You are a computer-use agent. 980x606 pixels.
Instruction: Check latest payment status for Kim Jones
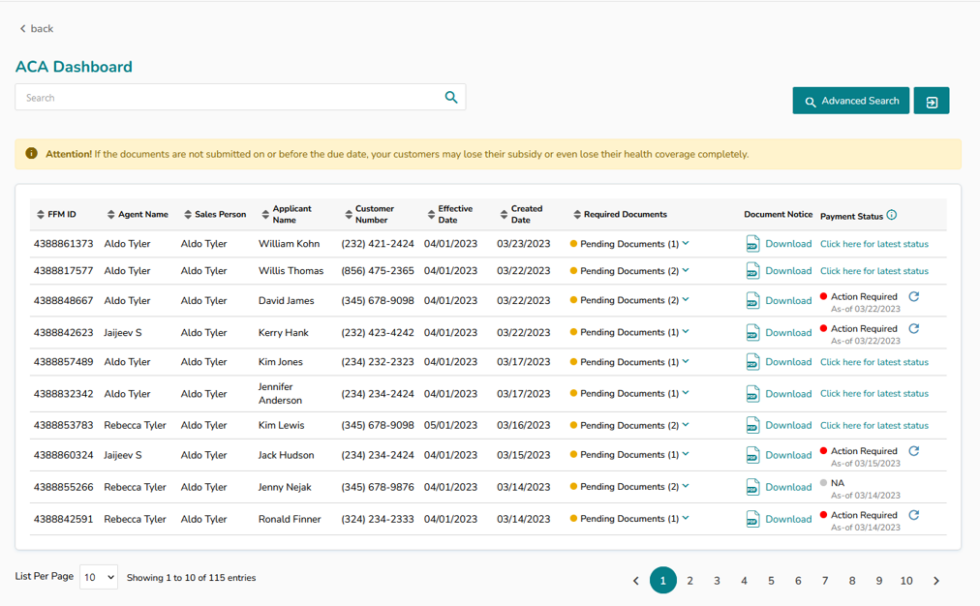874,362
